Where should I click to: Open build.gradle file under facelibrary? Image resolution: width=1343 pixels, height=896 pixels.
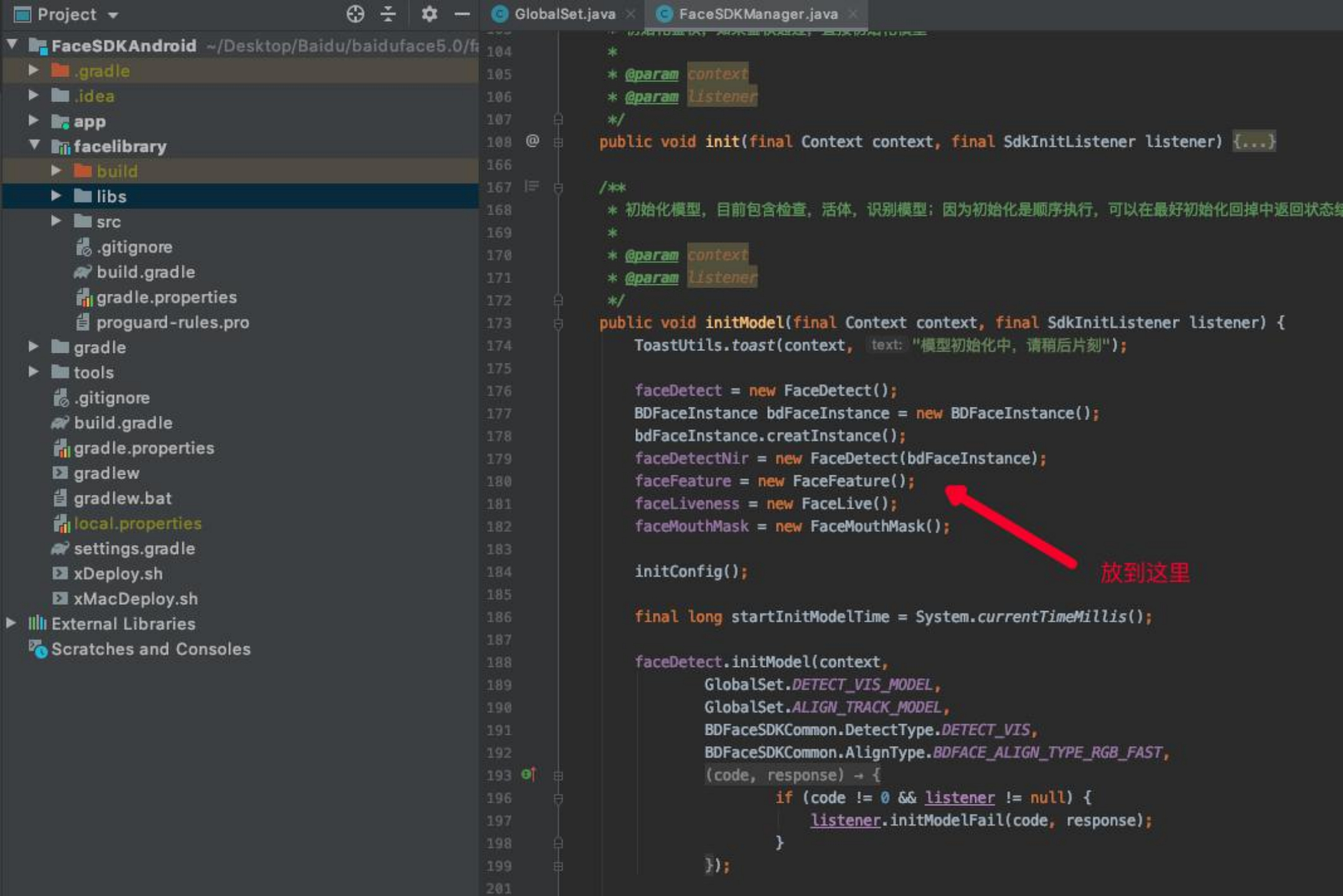(x=145, y=272)
